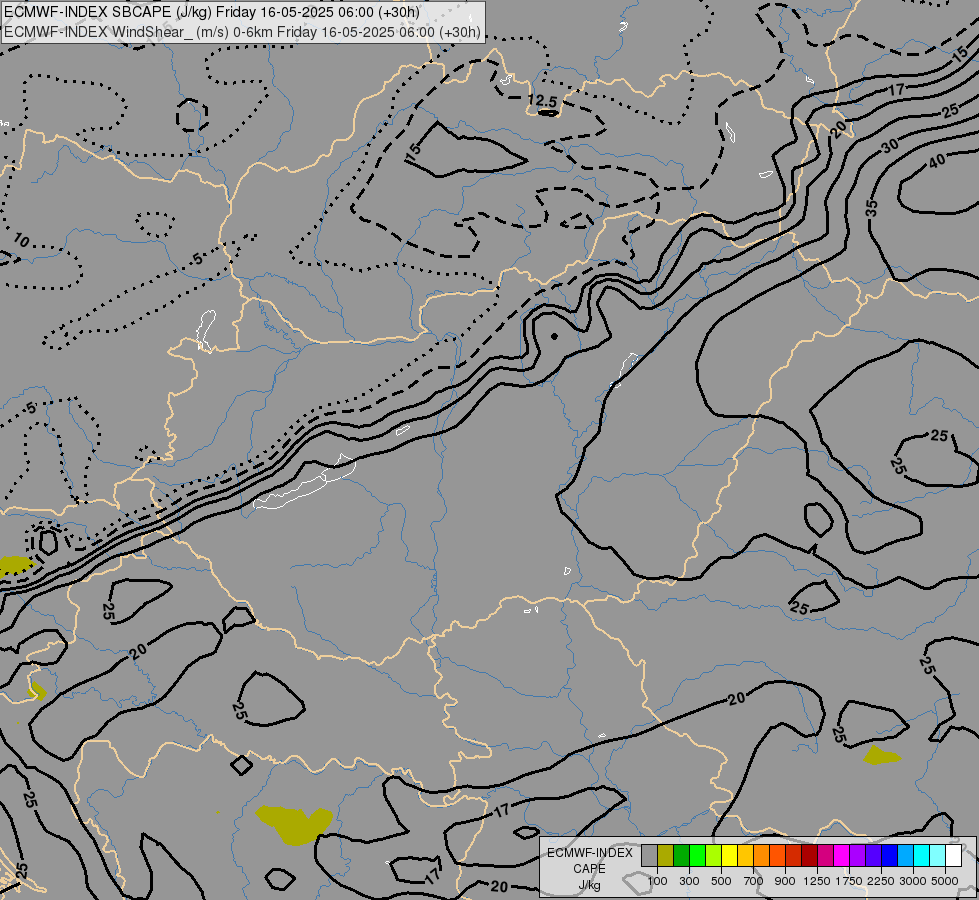The image size is (979, 900).
Task: Click the long white-outlined lake on the map
Action: point(305,483)
